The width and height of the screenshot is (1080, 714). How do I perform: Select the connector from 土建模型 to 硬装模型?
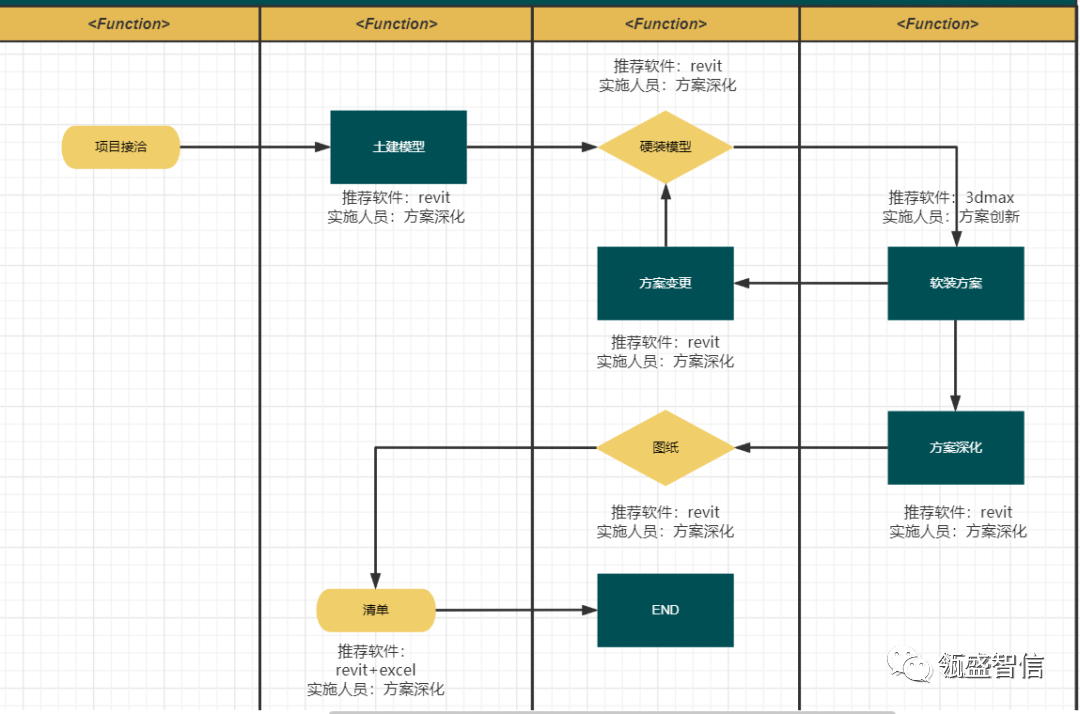tap(532, 147)
